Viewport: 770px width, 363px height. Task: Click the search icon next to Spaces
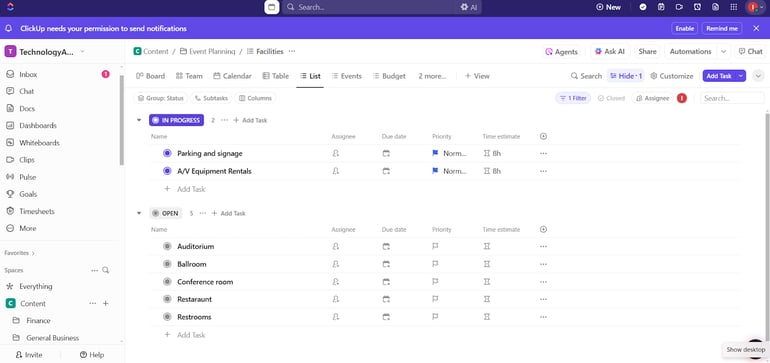click(x=106, y=270)
